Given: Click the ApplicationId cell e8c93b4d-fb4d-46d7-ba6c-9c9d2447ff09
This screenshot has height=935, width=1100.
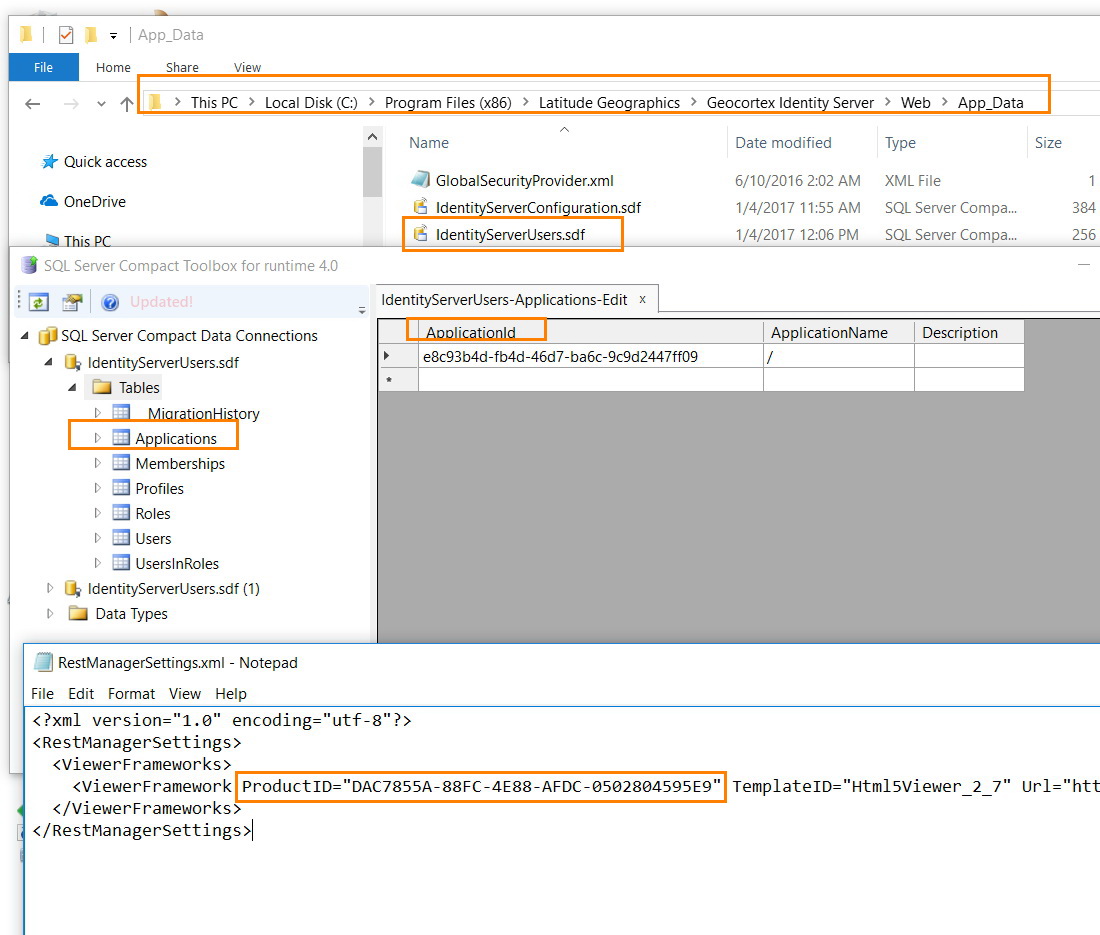Looking at the screenshot, I should [591, 356].
